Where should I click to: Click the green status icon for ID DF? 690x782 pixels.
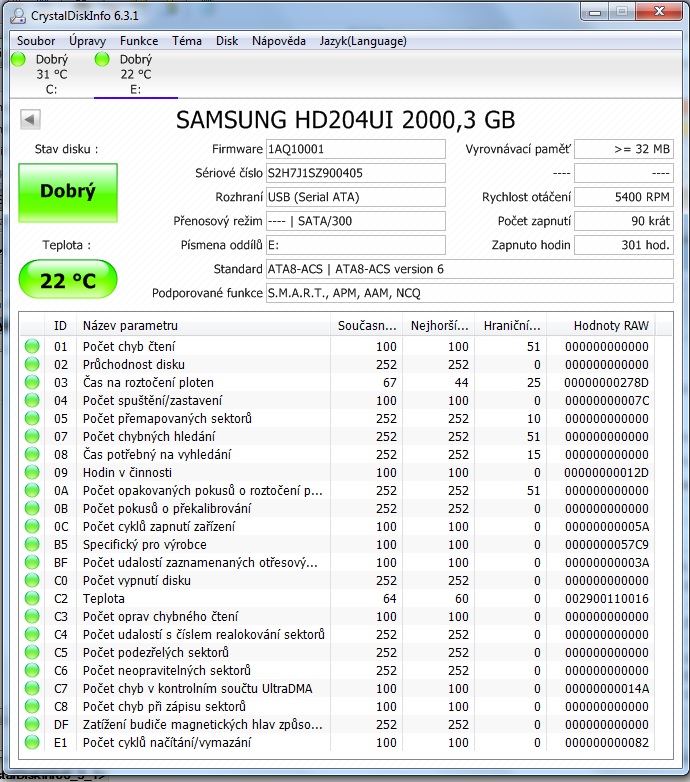coord(32,724)
